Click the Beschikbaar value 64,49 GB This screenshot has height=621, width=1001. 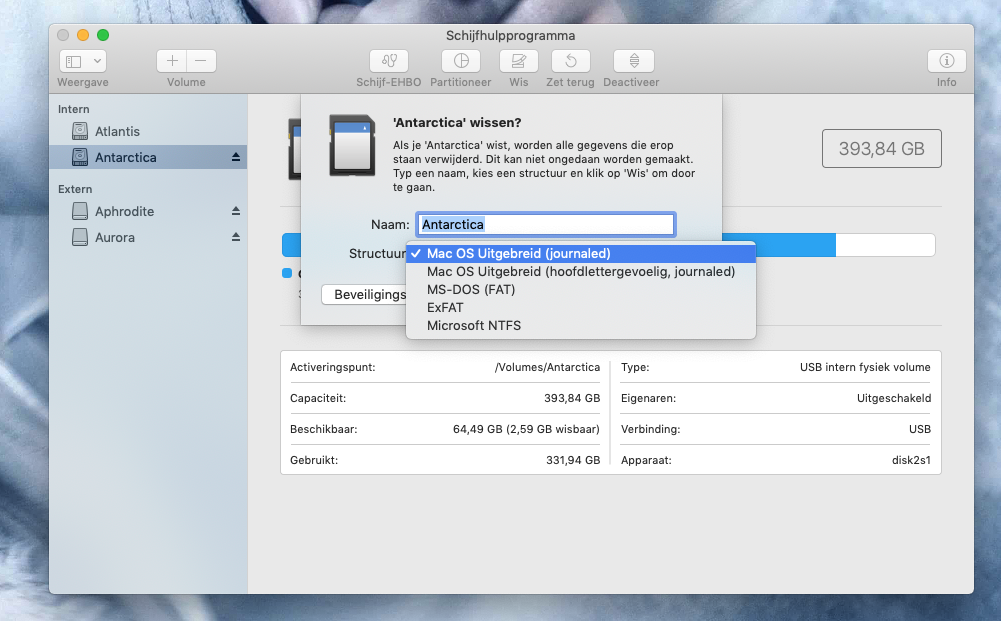coord(526,429)
